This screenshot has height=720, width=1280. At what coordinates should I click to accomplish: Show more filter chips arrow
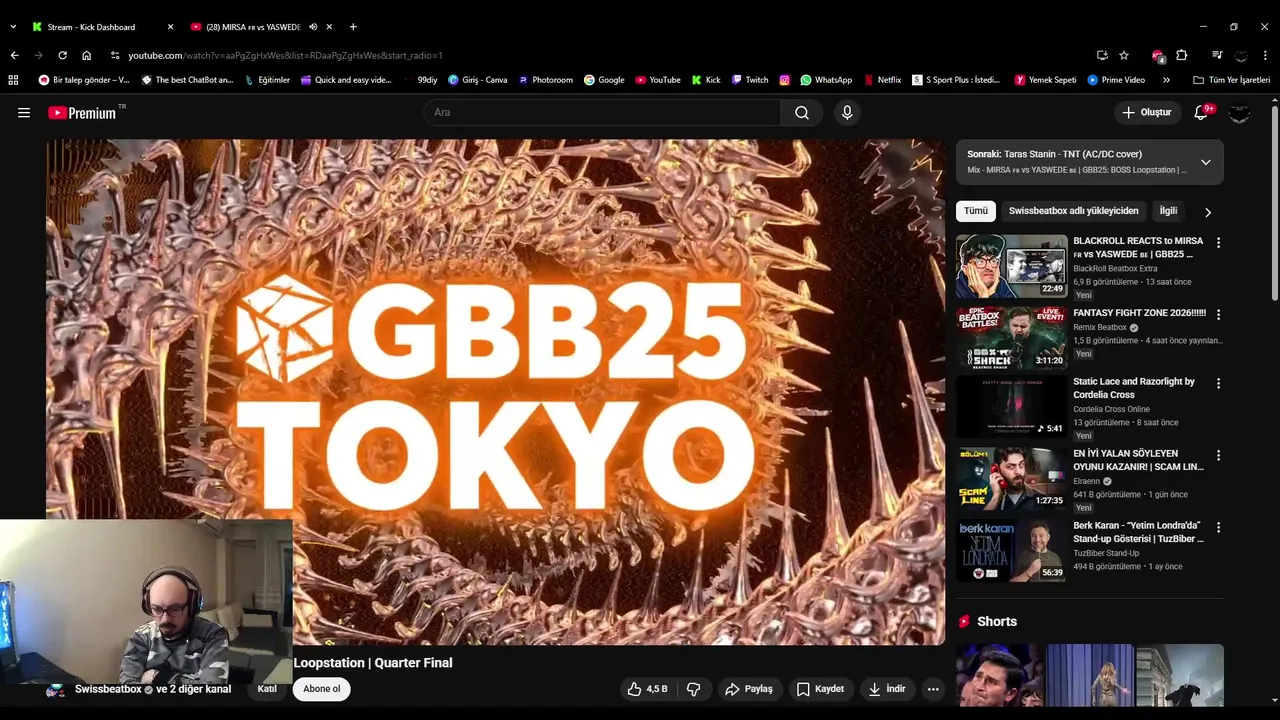tap(1207, 212)
